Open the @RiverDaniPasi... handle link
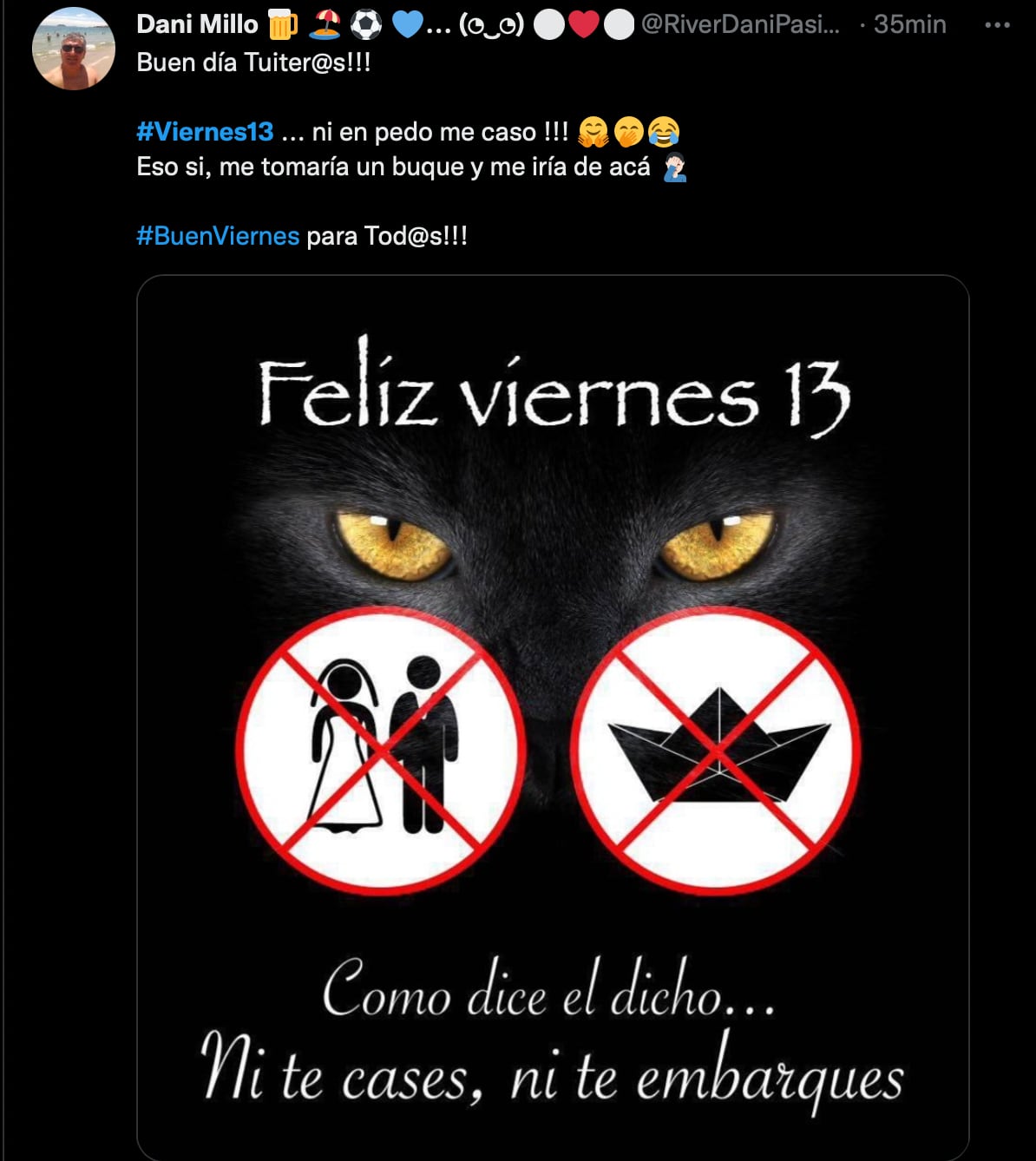This screenshot has height=1161, width=1036. pos(740,24)
